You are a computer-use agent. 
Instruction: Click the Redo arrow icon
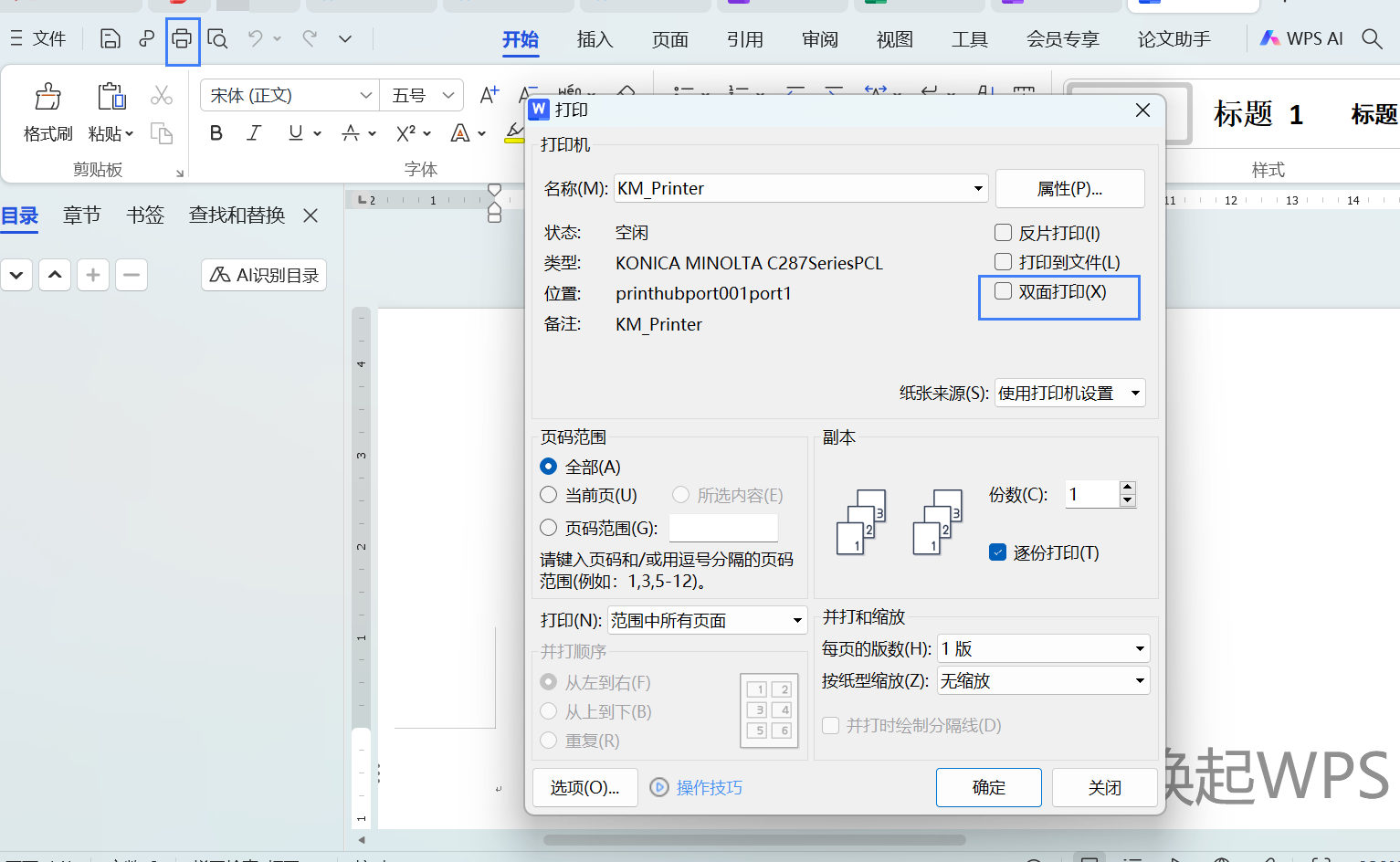(310, 38)
